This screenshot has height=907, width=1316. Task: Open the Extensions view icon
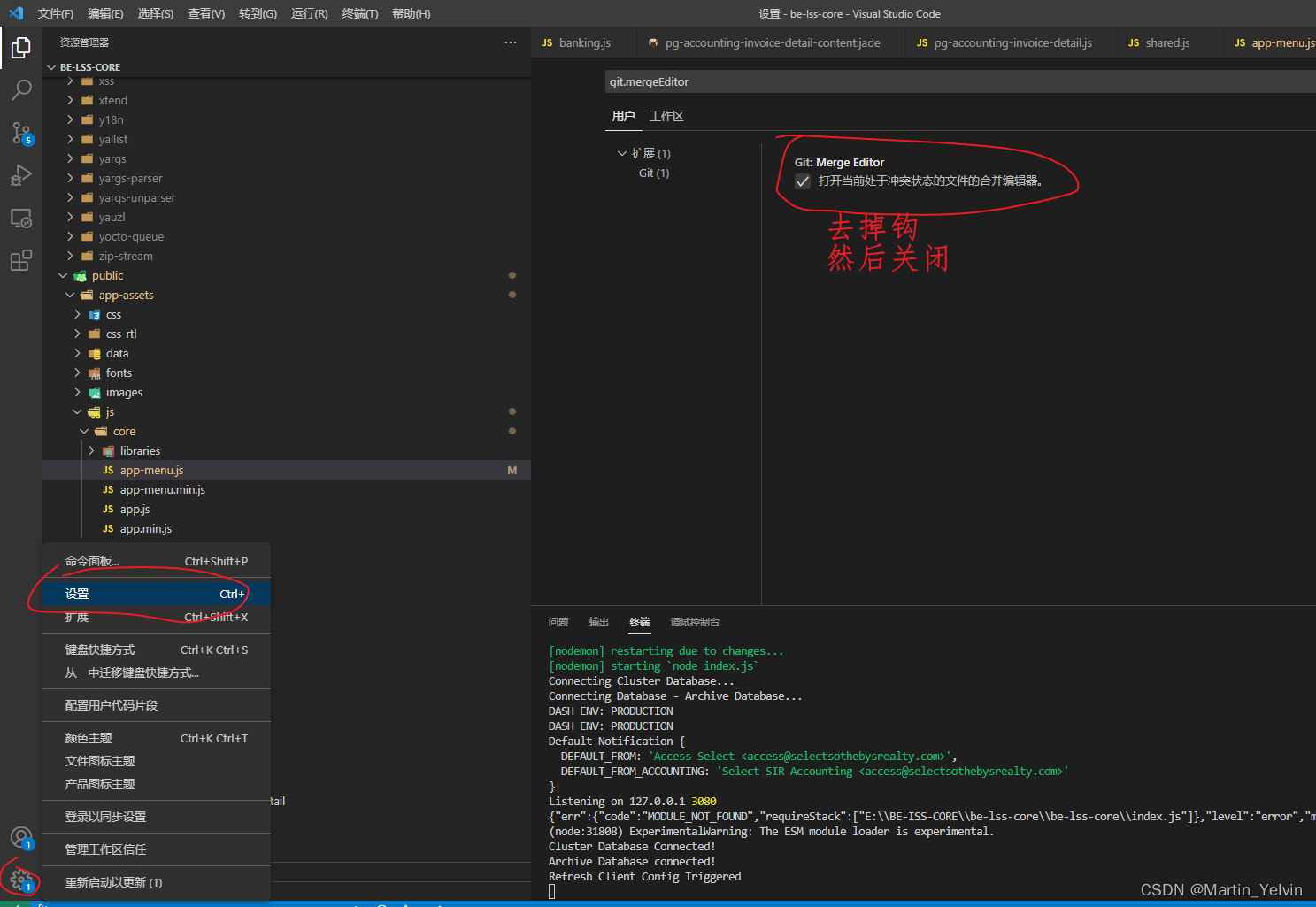[x=21, y=260]
